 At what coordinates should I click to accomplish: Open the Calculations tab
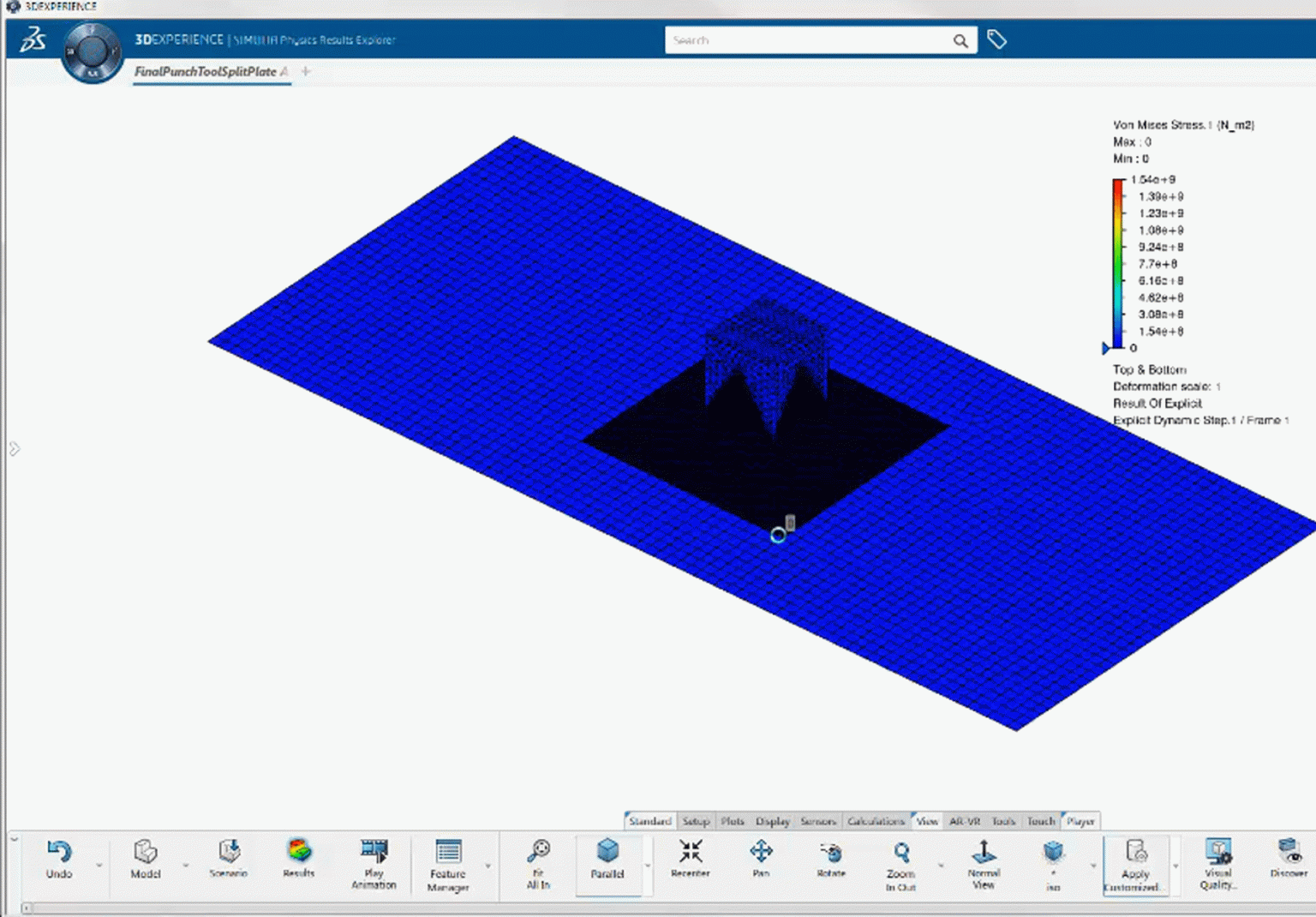[876, 821]
